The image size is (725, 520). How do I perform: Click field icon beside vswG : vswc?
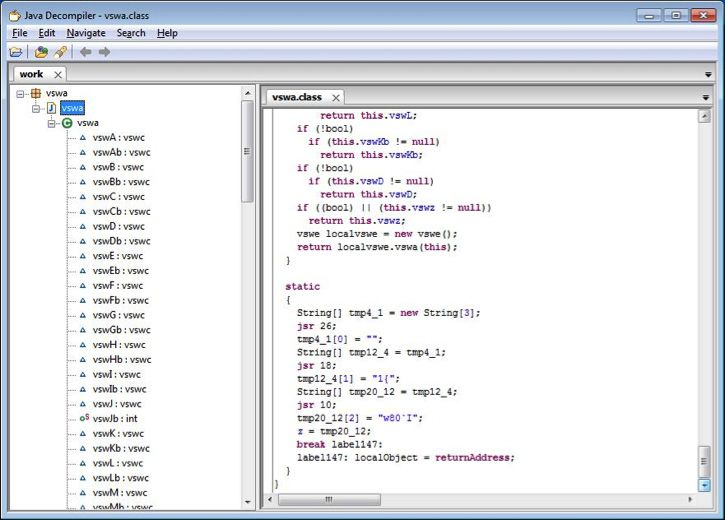point(83,315)
